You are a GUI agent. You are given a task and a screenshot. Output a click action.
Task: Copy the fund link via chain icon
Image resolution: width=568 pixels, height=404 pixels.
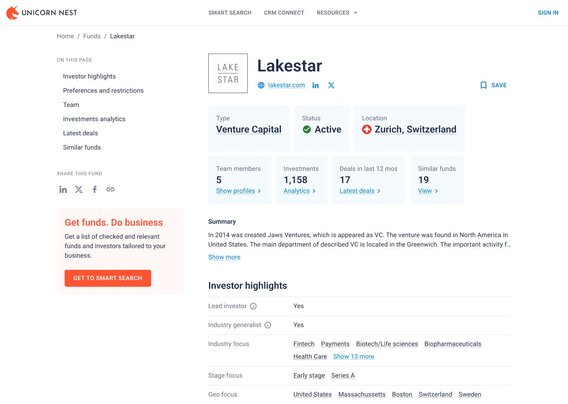pyautogui.click(x=110, y=189)
